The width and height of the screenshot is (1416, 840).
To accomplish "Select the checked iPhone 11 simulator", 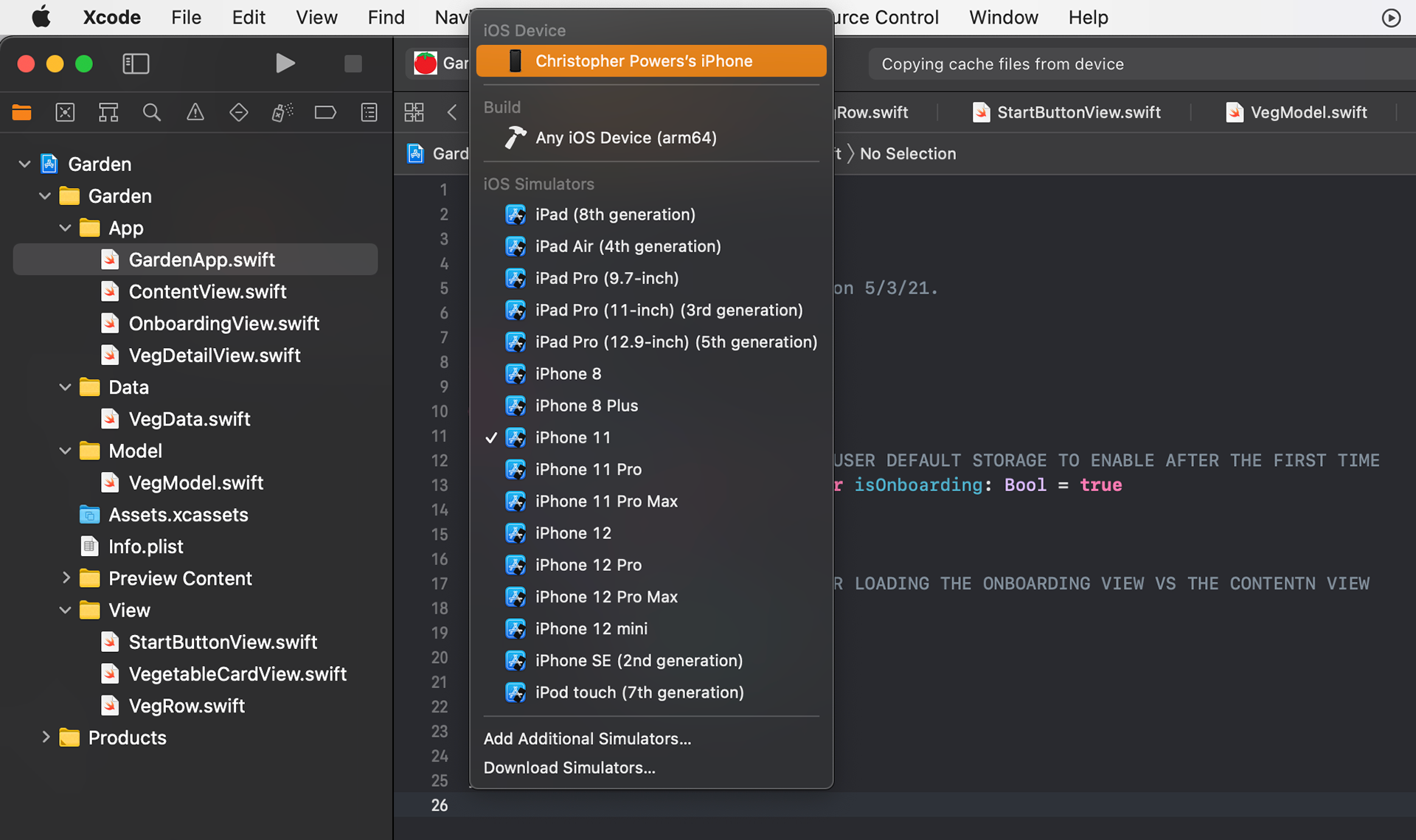I will [651, 437].
